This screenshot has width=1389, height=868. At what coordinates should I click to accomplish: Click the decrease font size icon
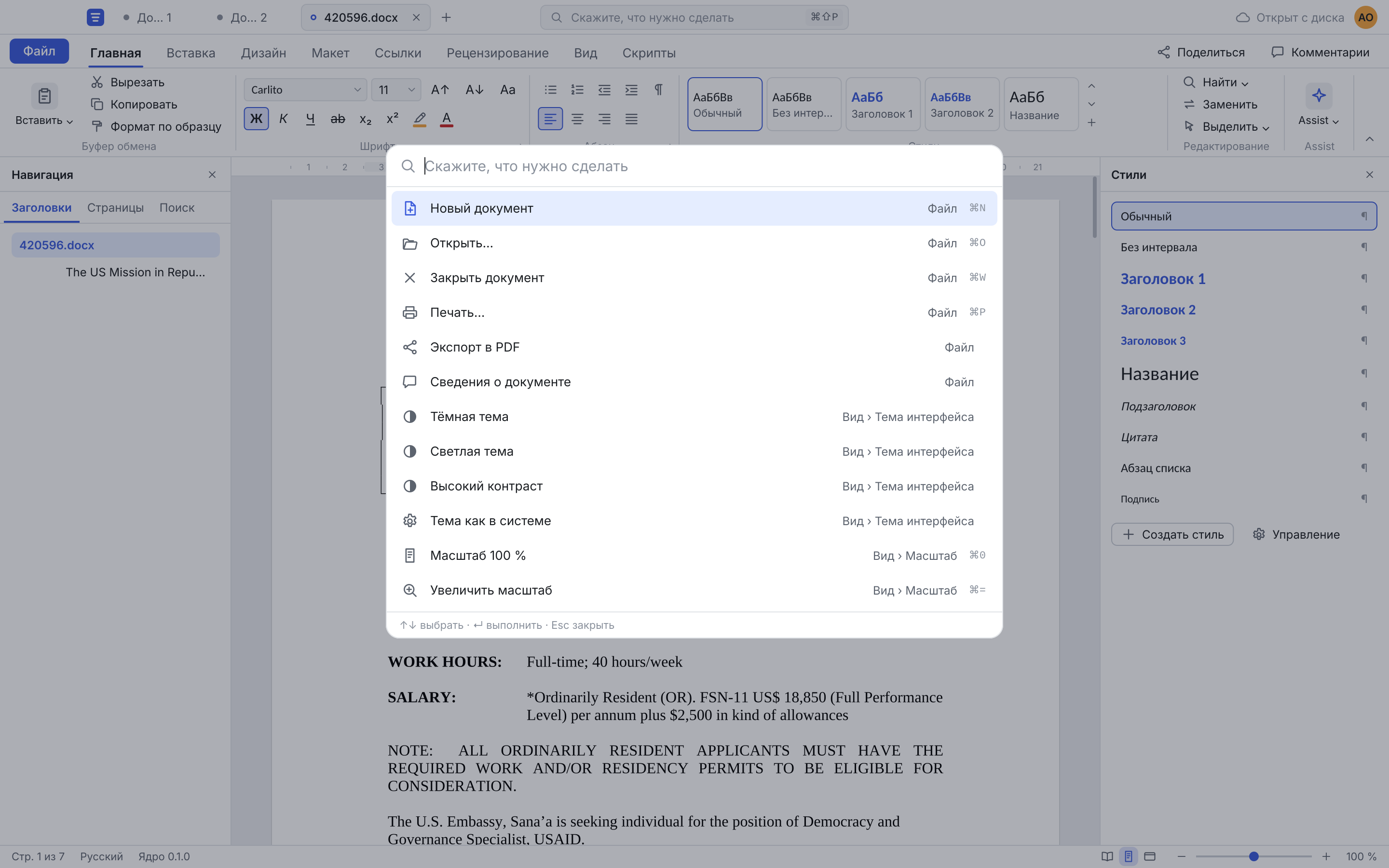tap(474, 90)
